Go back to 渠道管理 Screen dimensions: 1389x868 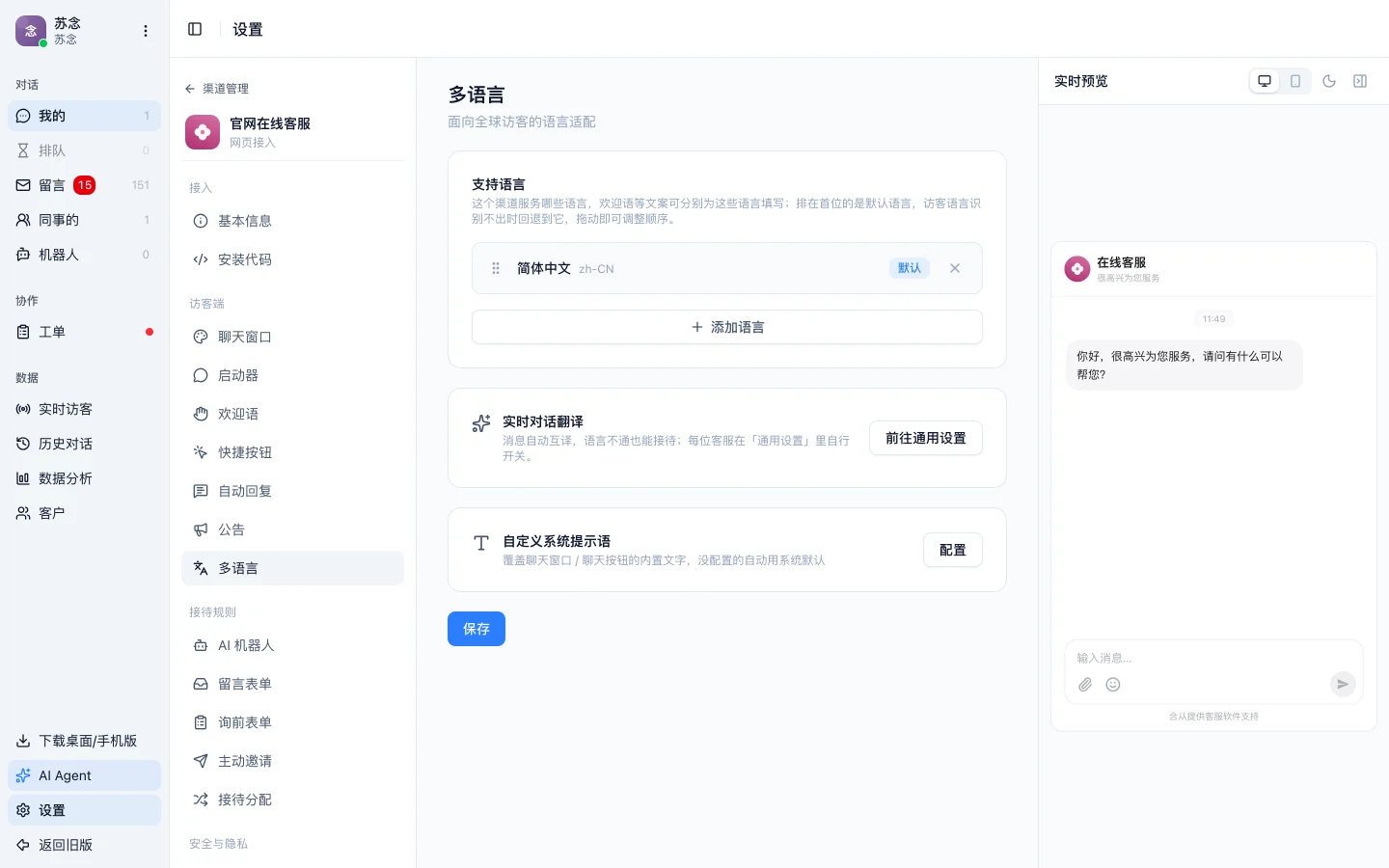217,88
